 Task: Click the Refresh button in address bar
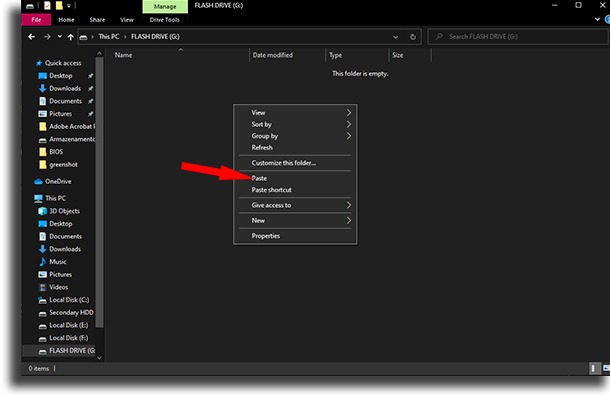tap(413, 37)
